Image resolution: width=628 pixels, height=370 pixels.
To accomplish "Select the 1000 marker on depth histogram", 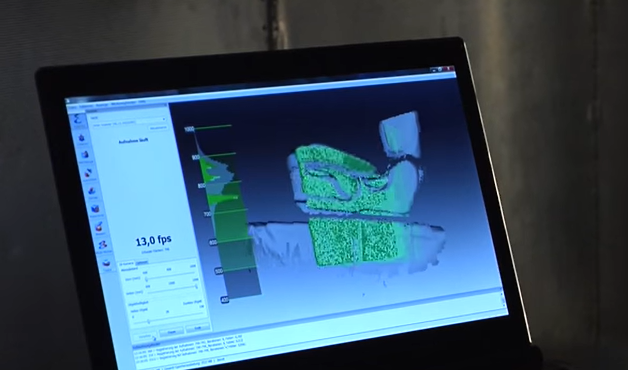I will click(189, 129).
